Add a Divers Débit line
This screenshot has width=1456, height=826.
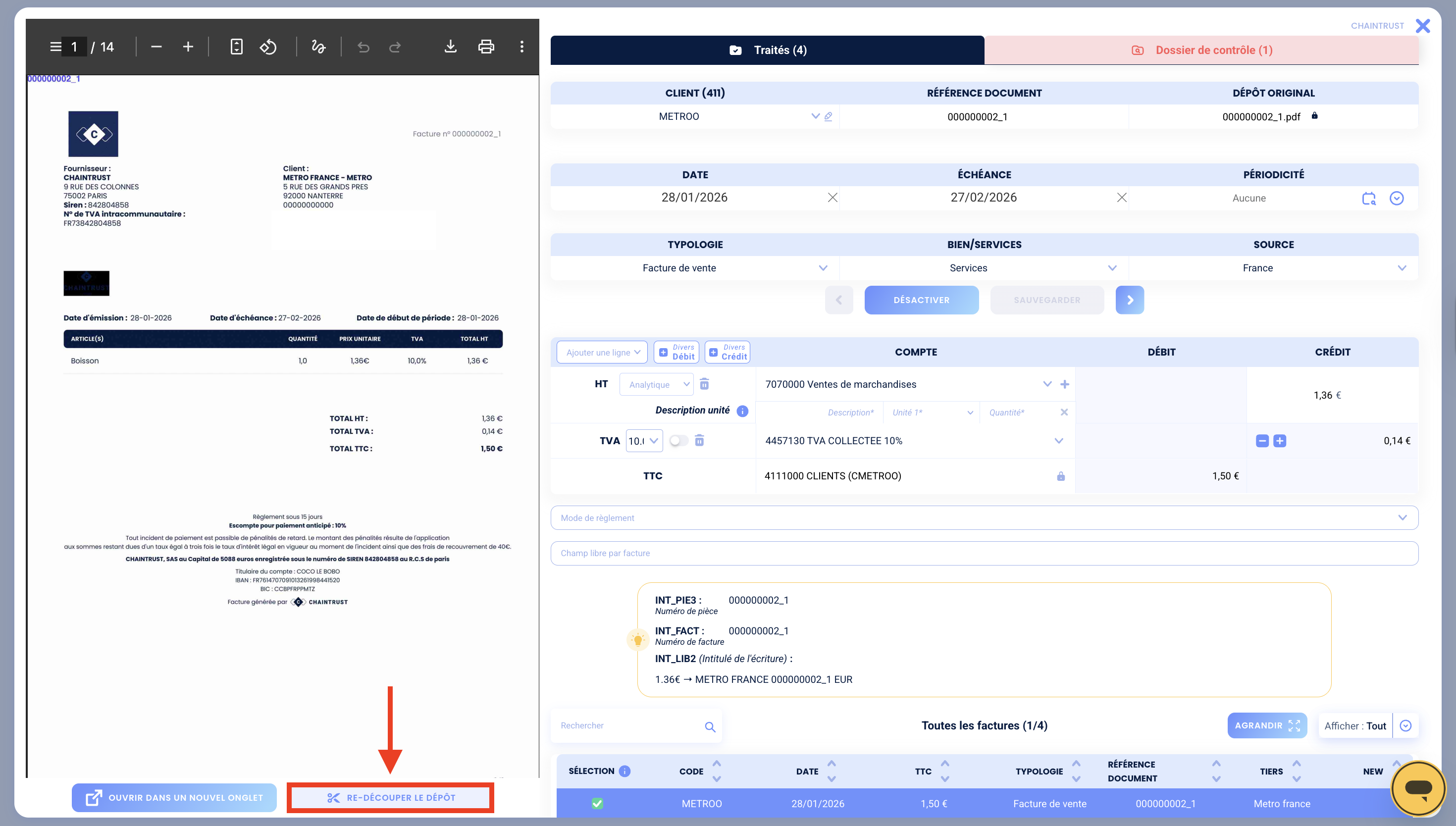tap(676, 352)
